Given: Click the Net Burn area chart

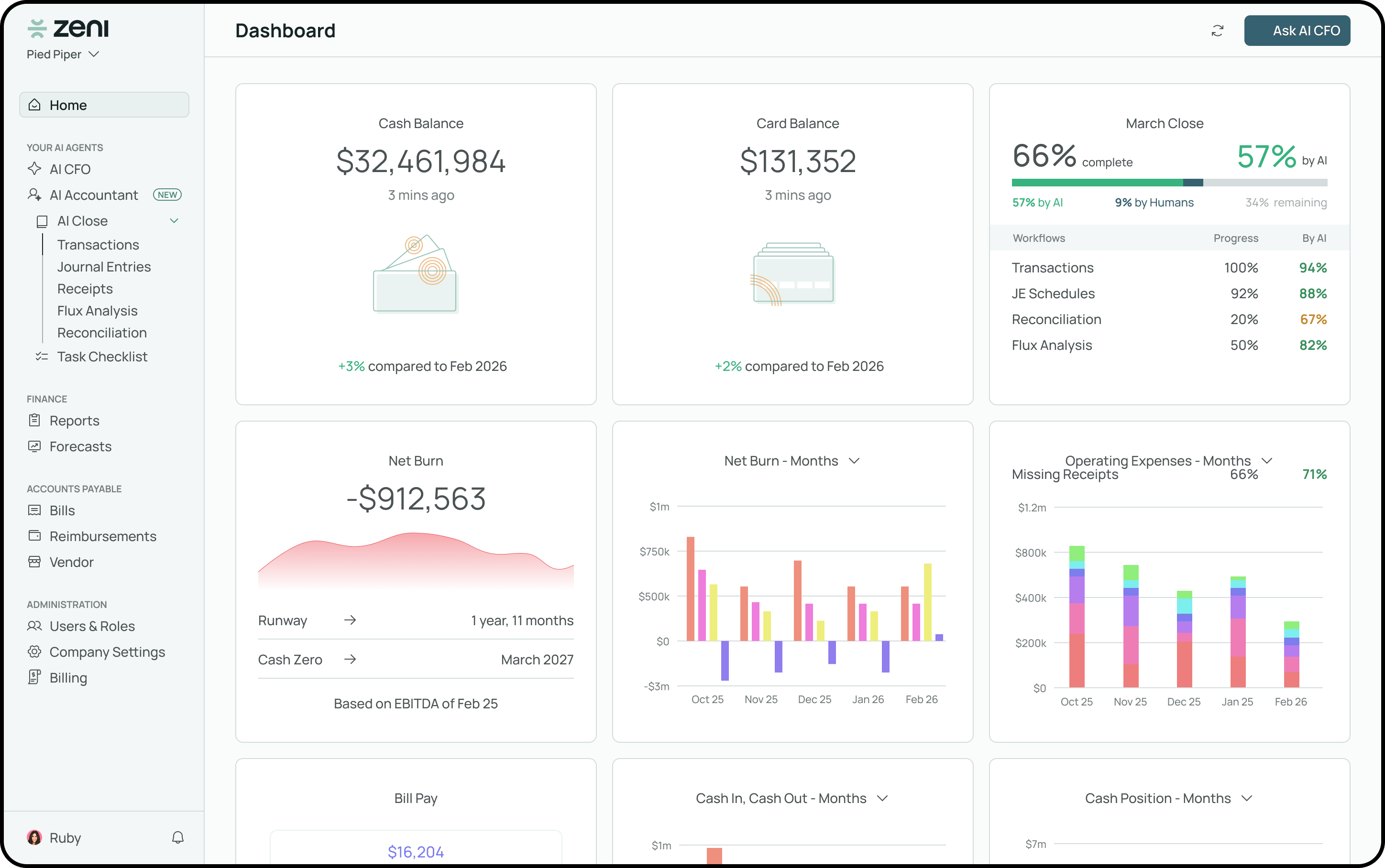Looking at the screenshot, I should click(416, 561).
